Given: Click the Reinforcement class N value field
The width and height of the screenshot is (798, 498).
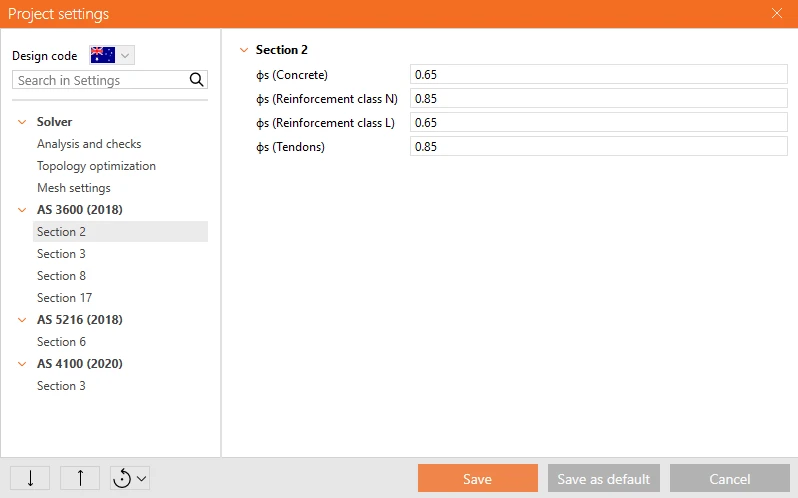Looking at the screenshot, I should tap(598, 98).
